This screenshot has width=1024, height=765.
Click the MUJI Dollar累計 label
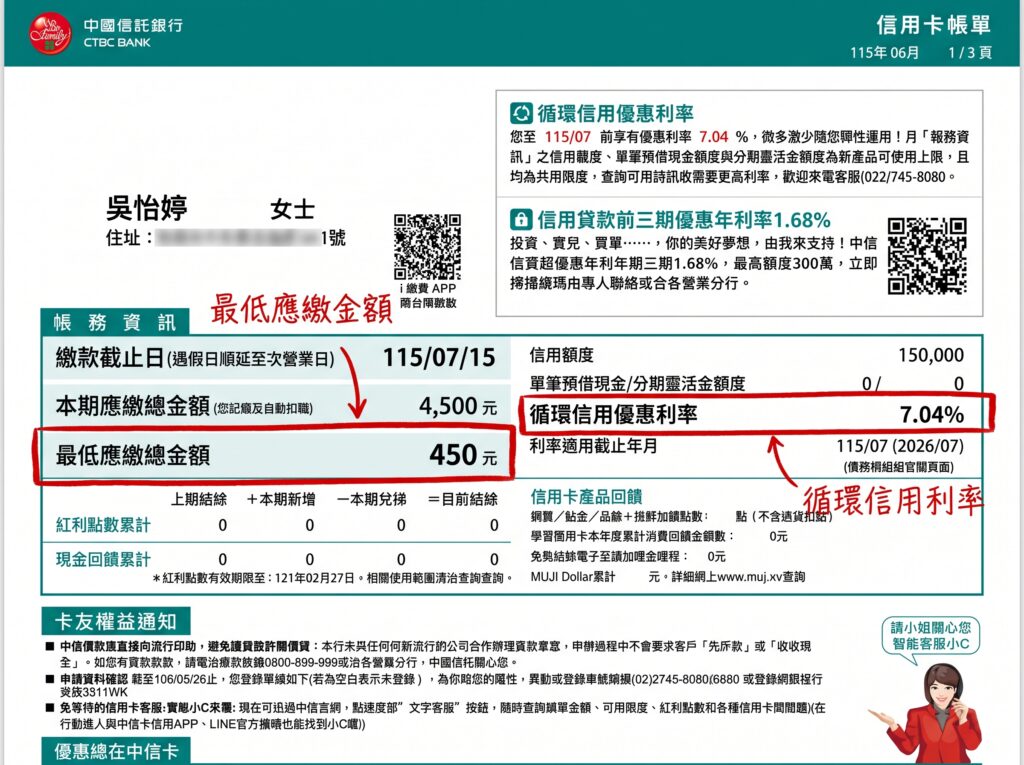click(573, 577)
